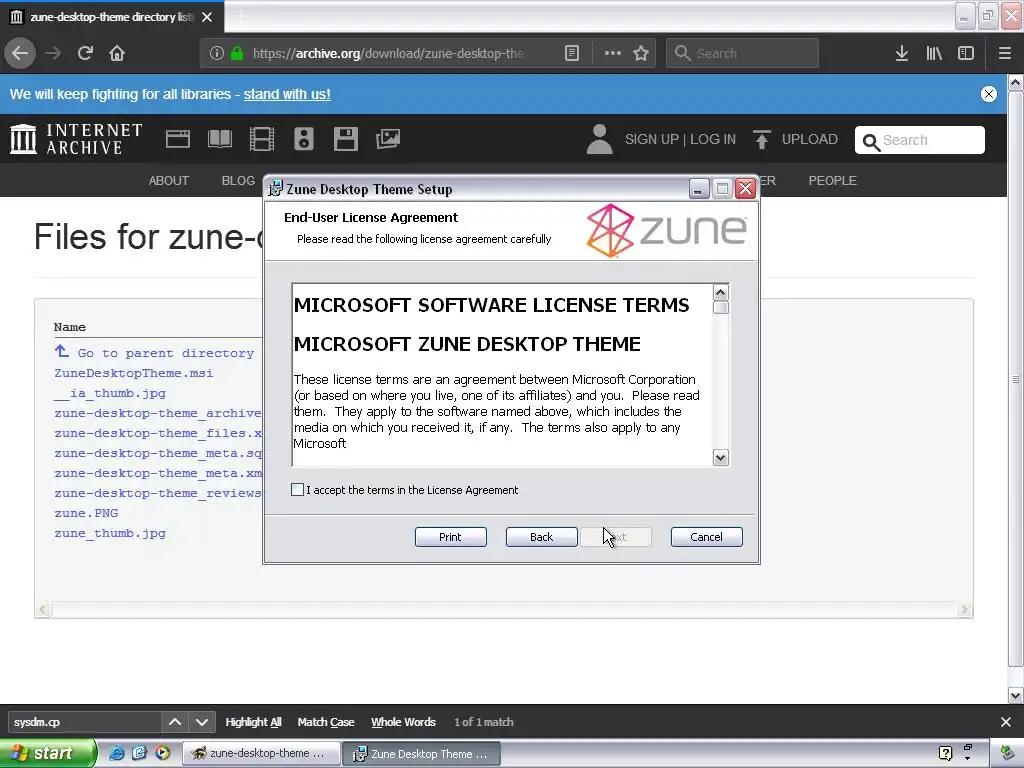Image resolution: width=1024 pixels, height=768 pixels.
Task: Open the ZuneDesktopTheme.msi file link
Action: point(133,374)
